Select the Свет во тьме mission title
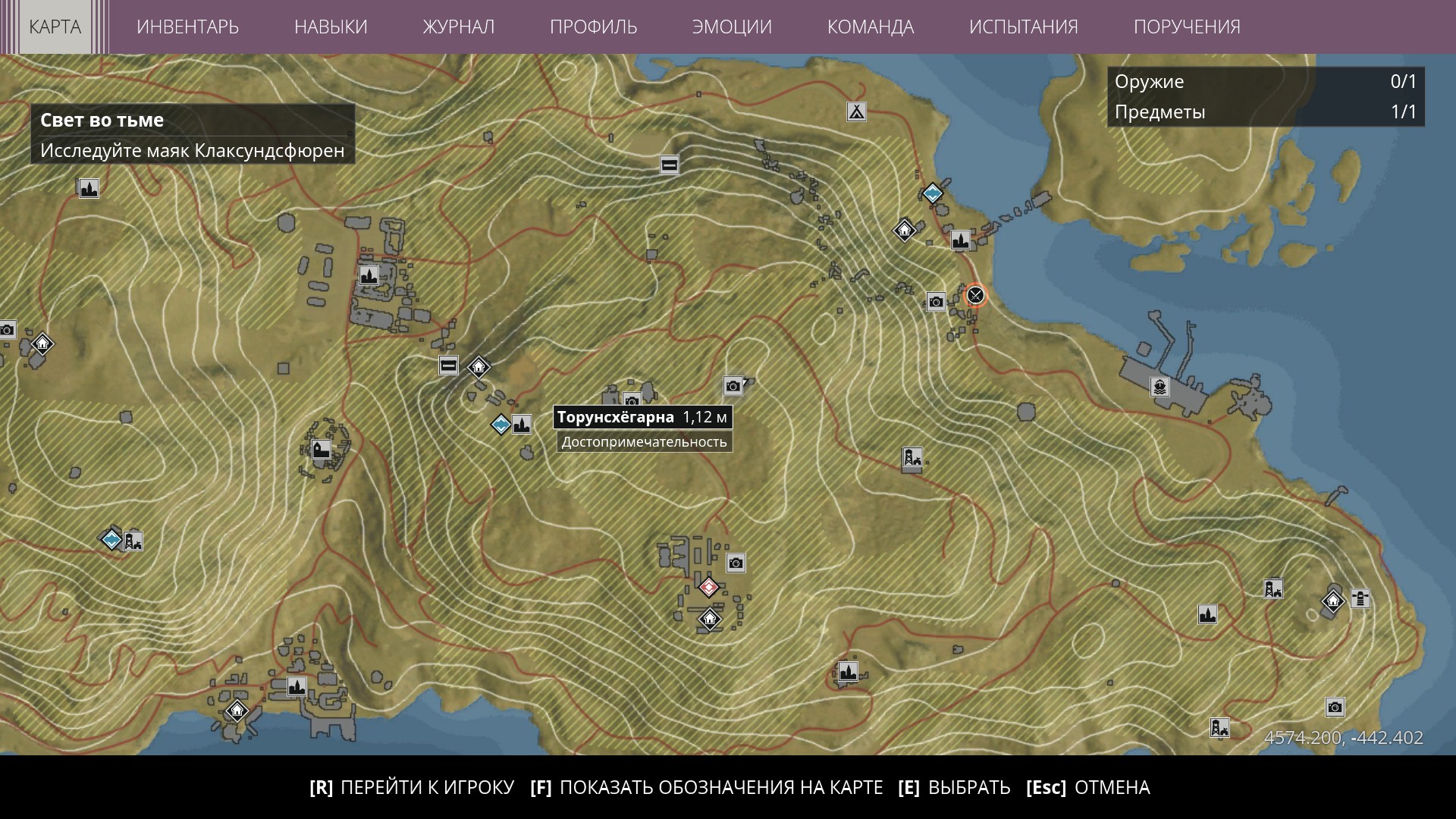 click(x=102, y=120)
